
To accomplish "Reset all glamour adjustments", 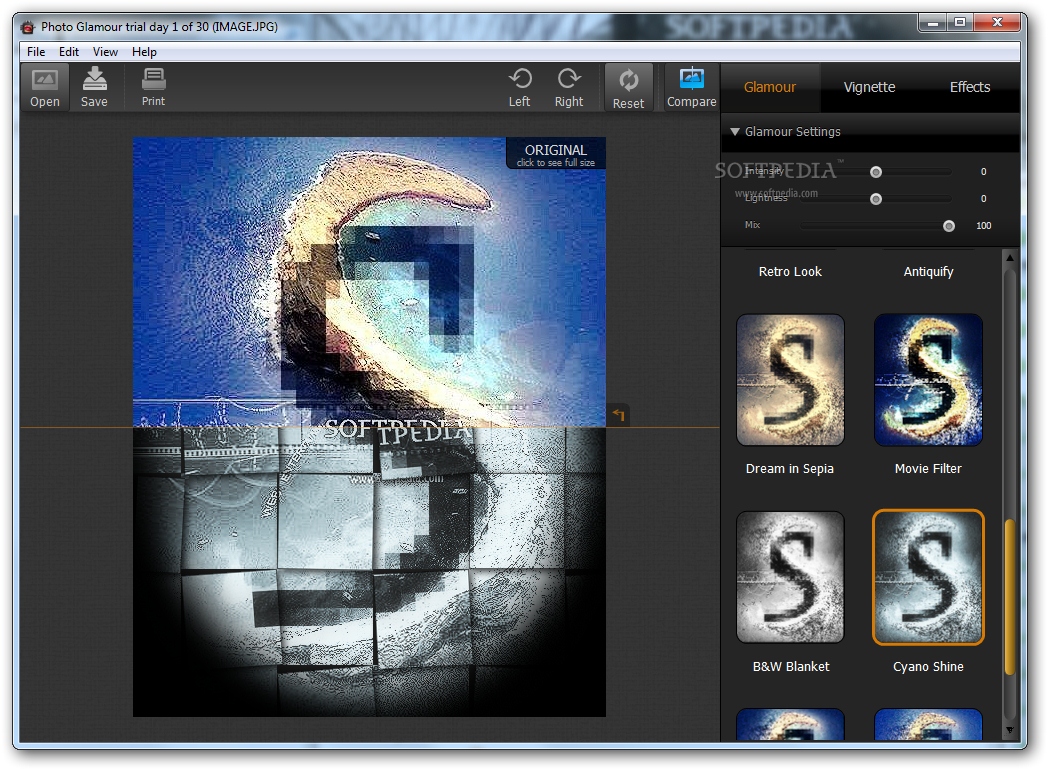I will pos(628,88).
